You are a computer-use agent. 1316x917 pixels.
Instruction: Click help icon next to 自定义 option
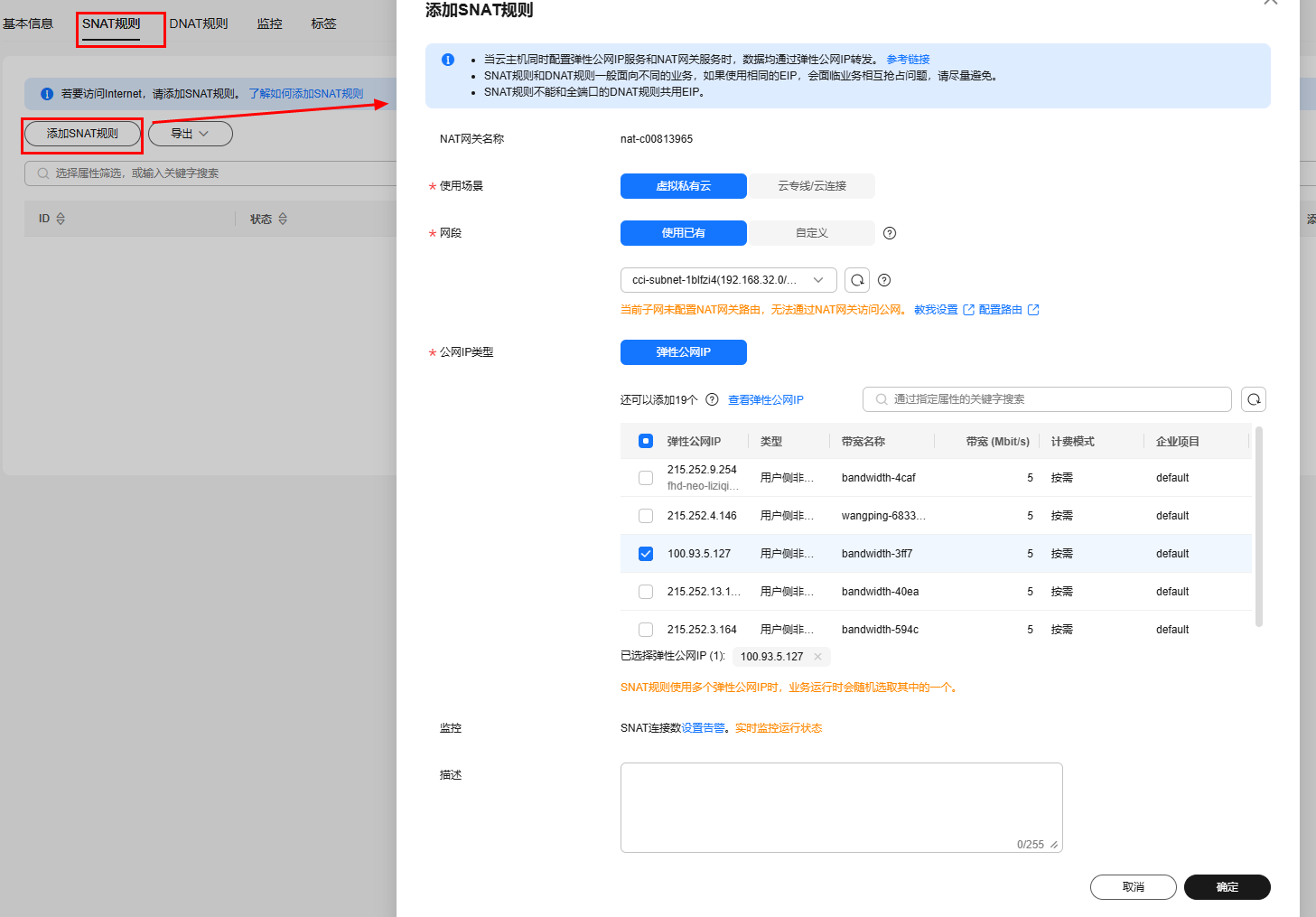(890, 233)
